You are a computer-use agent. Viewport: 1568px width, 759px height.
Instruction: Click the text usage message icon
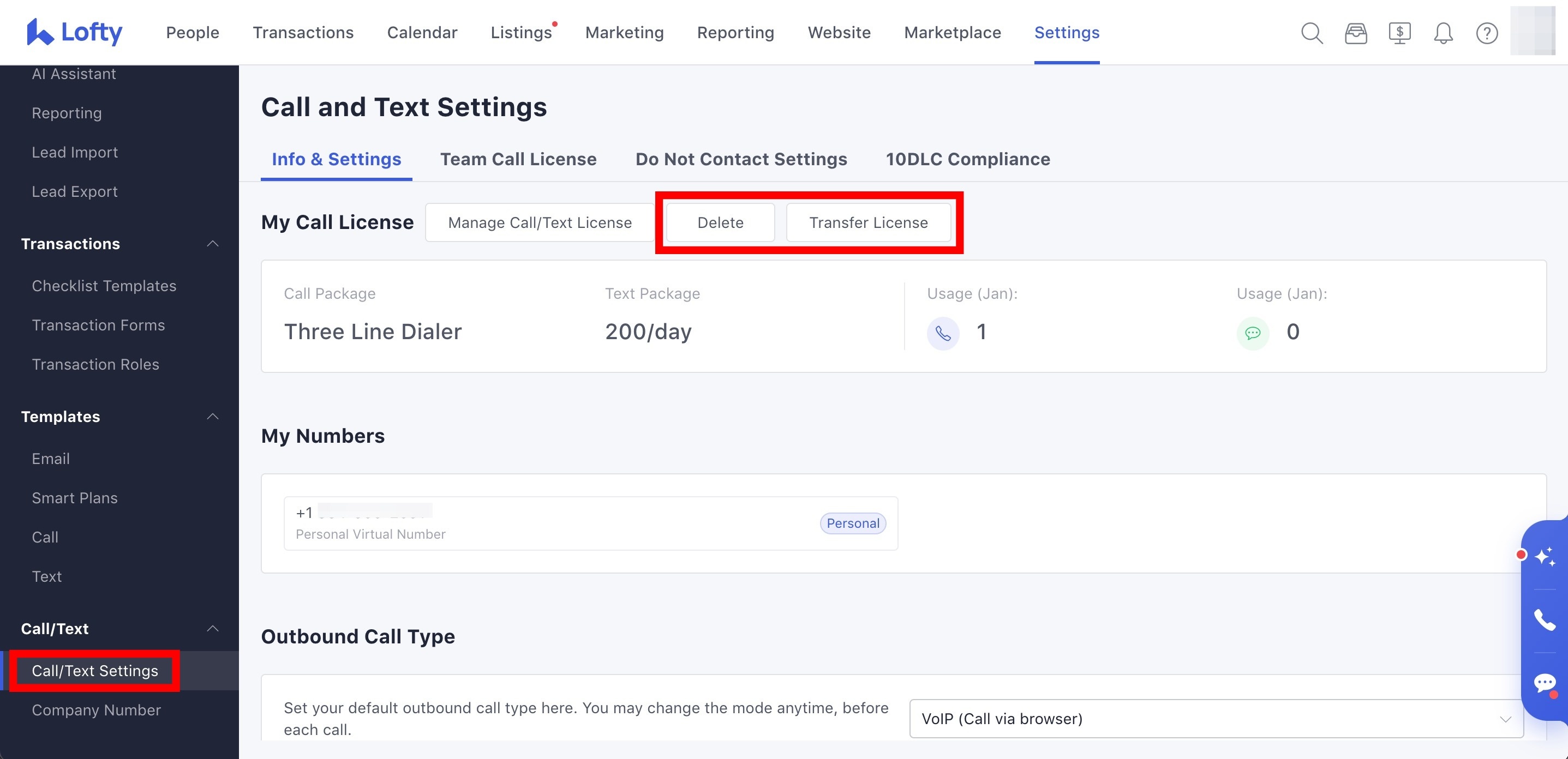[x=1253, y=333]
